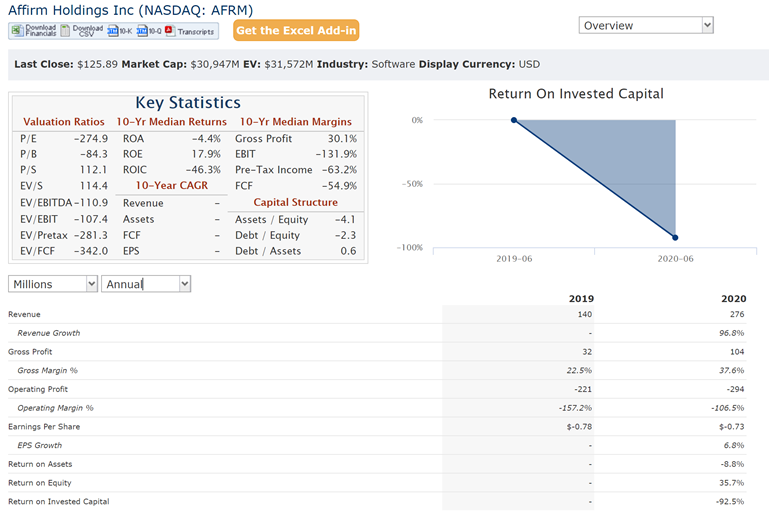Viewport: 769px width, 511px height.
Task: Click the Return on Invested Capital value -92.5%
Action: 730,502
